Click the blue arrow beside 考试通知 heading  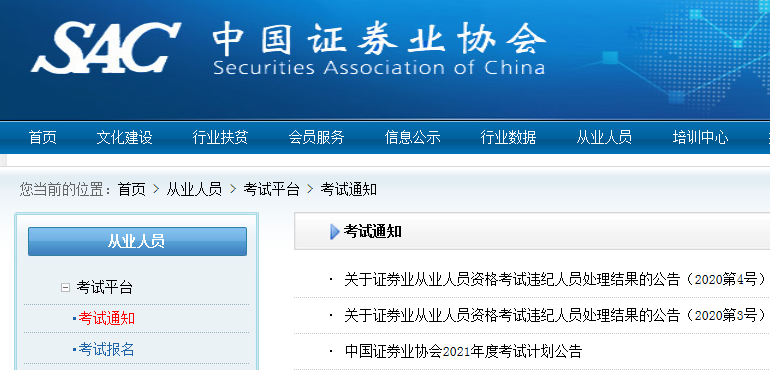(x=335, y=231)
